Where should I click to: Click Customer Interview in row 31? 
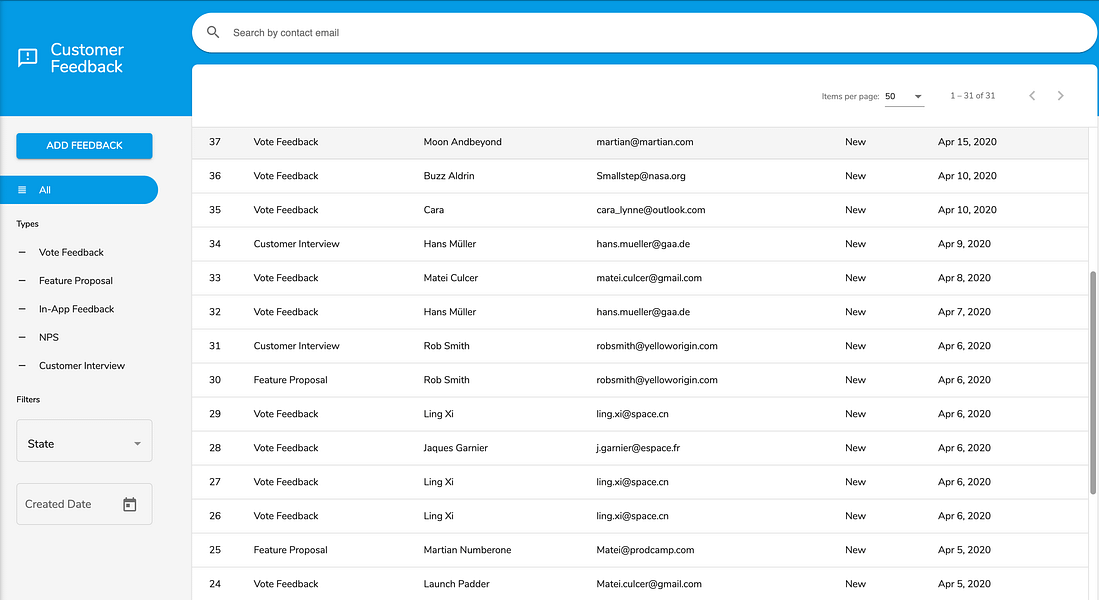point(296,346)
